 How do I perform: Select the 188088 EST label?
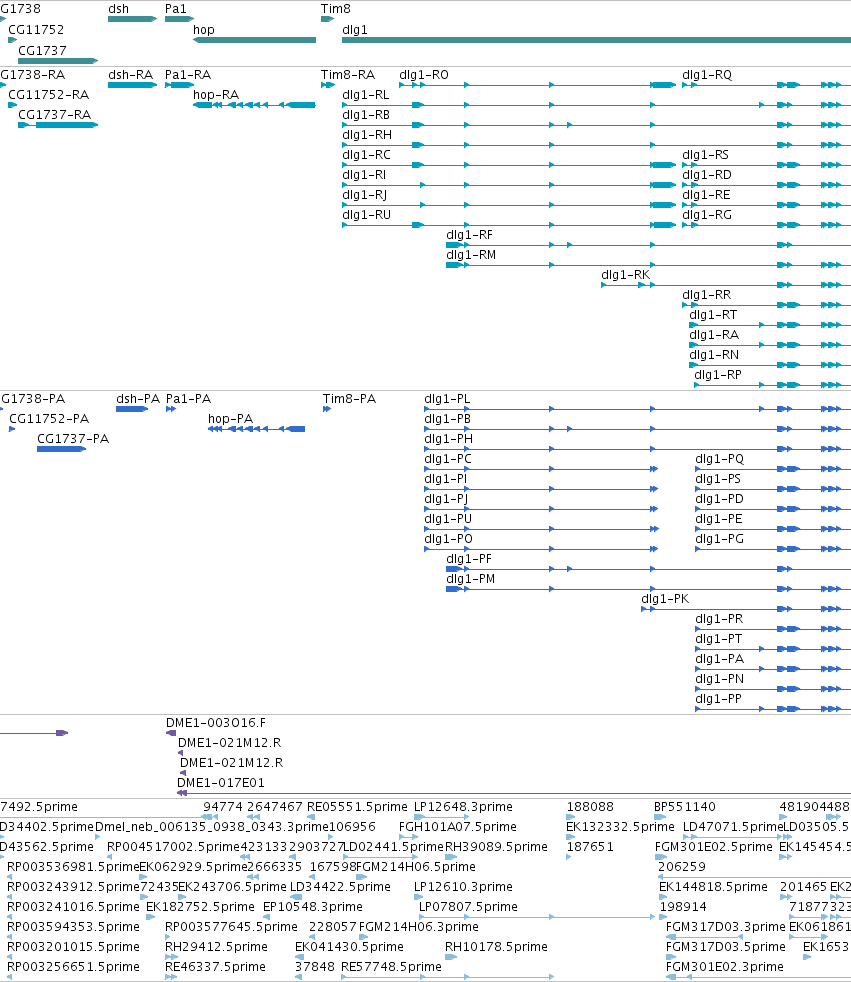[590, 807]
